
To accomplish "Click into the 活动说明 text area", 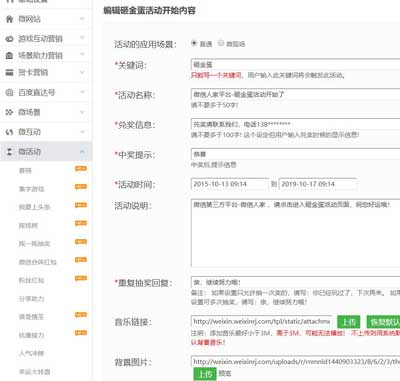I will [295, 233].
